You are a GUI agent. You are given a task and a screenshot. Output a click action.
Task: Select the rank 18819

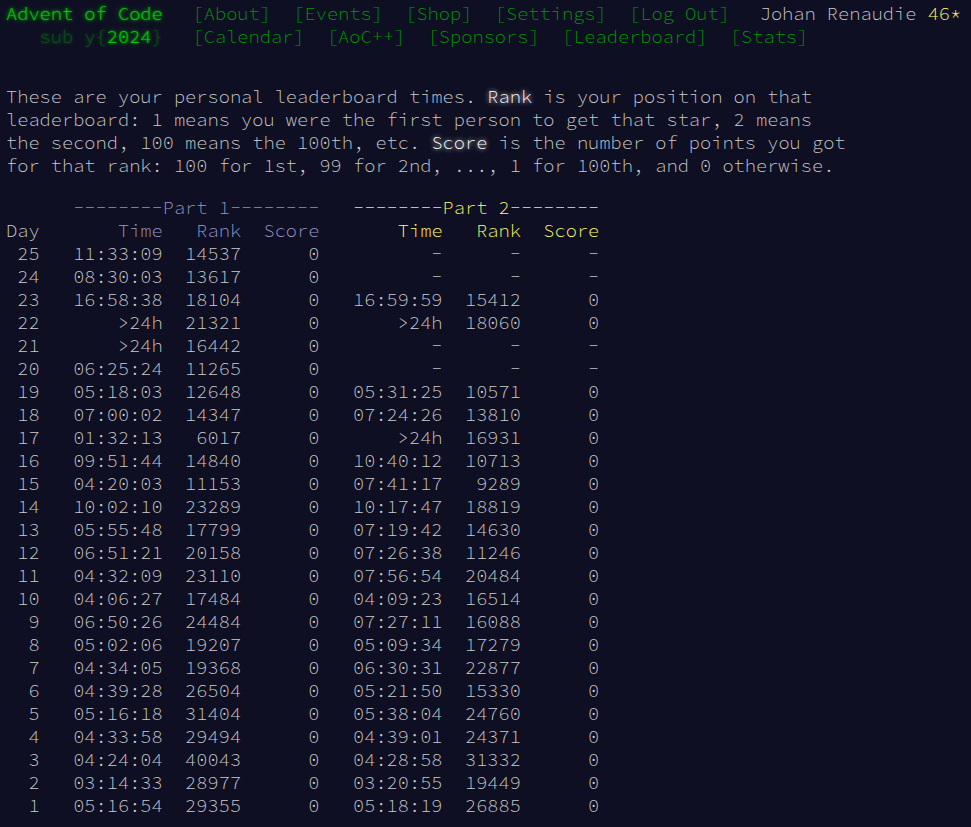493,507
